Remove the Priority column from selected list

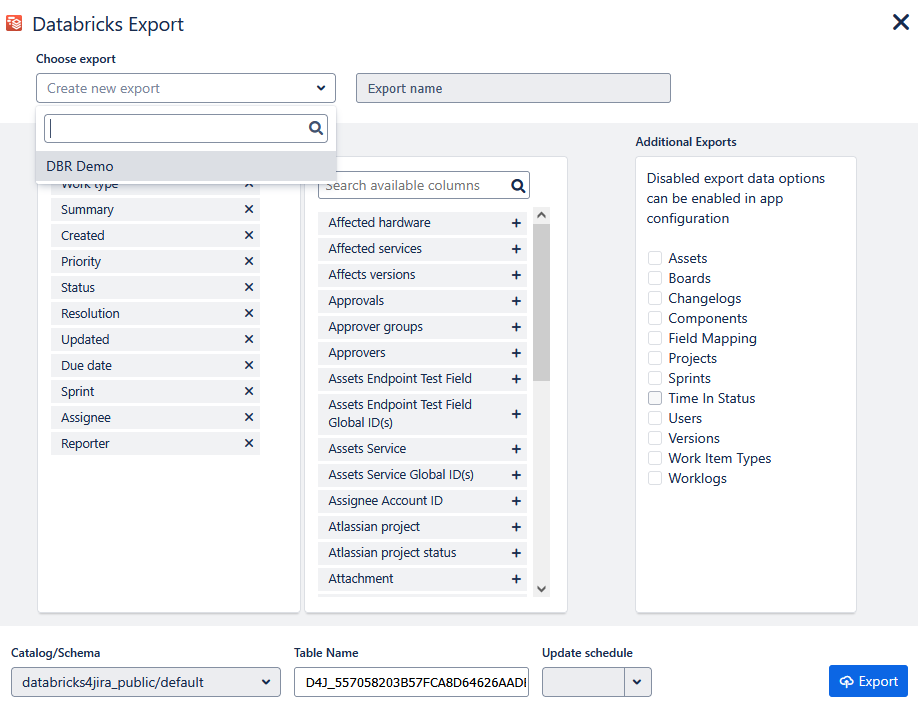(249, 262)
